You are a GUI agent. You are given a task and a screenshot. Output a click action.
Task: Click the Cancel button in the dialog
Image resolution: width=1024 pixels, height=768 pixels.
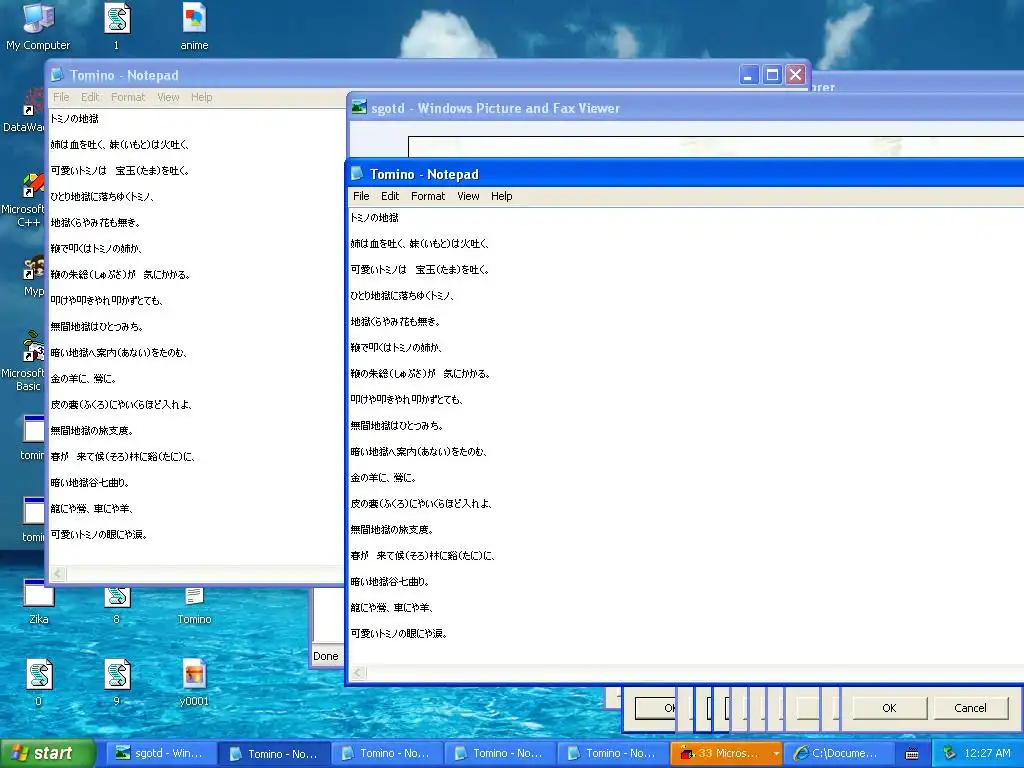click(x=970, y=708)
